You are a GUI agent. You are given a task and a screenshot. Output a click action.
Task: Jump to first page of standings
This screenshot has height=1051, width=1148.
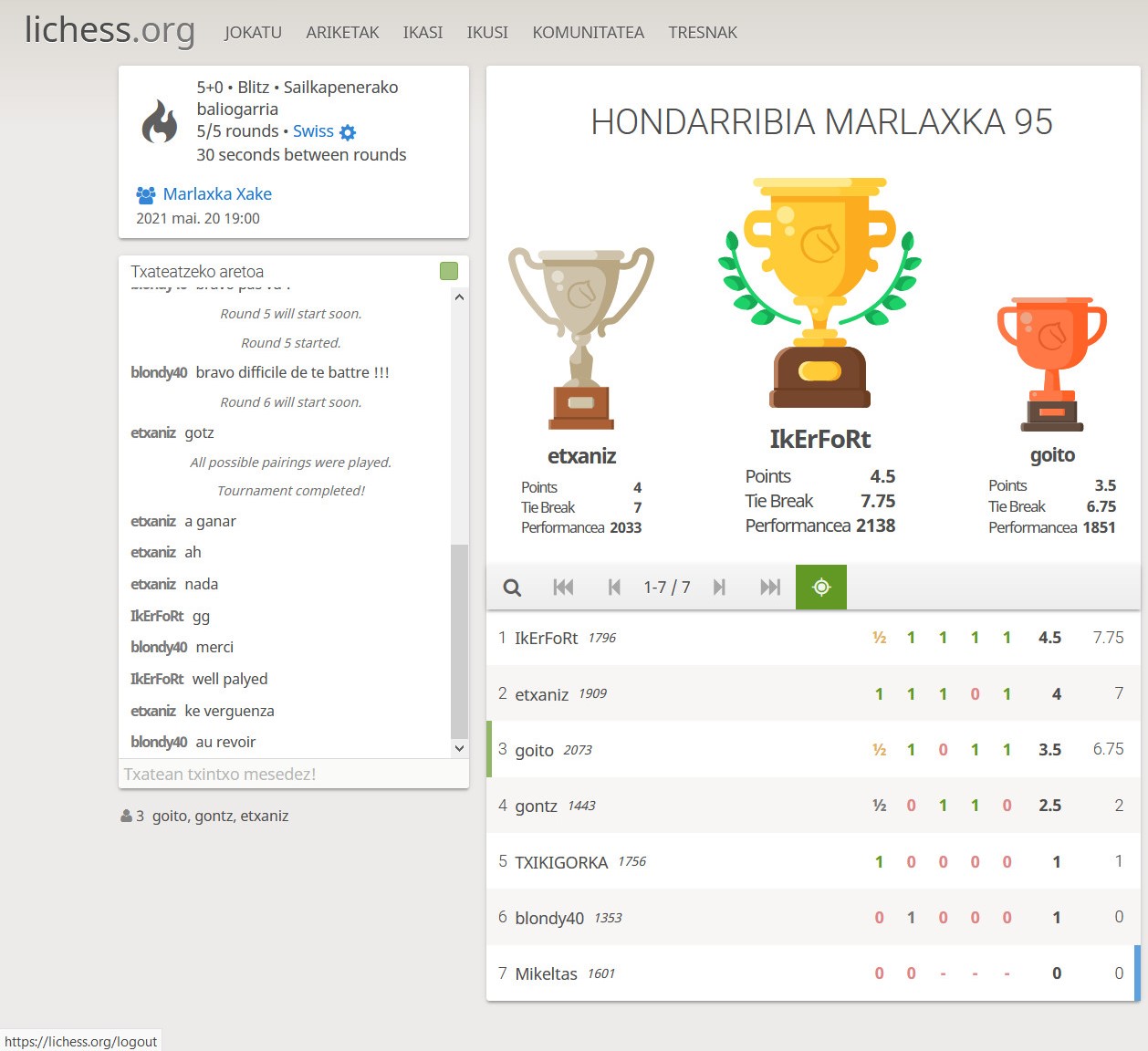[563, 588]
